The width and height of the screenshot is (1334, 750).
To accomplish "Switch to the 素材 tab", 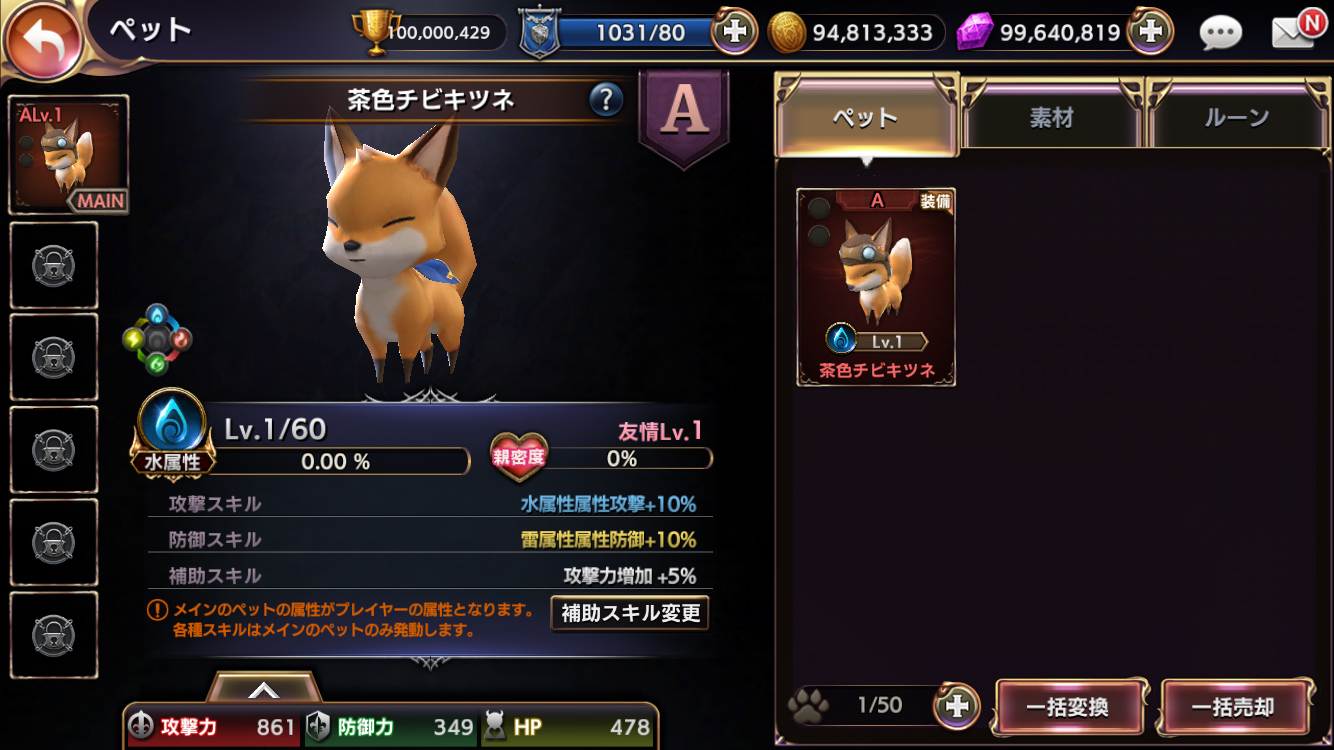I will pos(1052,117).
